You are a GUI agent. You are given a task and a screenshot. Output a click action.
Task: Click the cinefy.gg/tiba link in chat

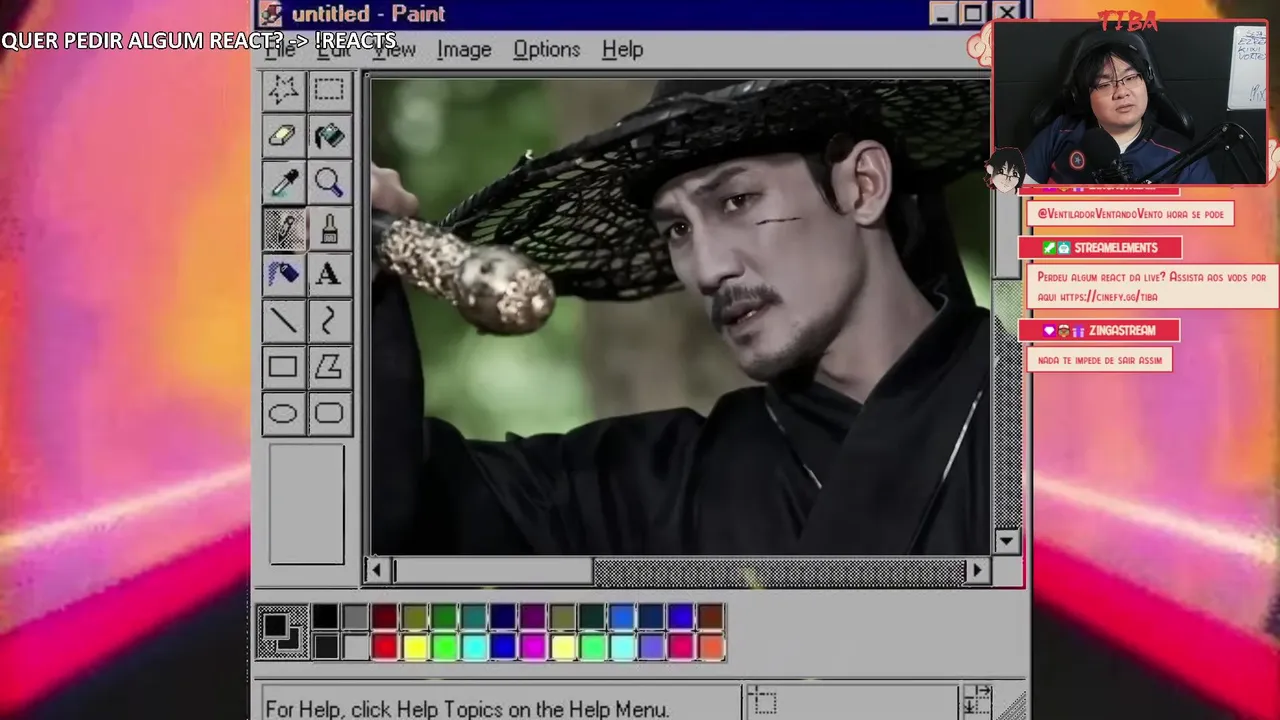coord(1109,297)
